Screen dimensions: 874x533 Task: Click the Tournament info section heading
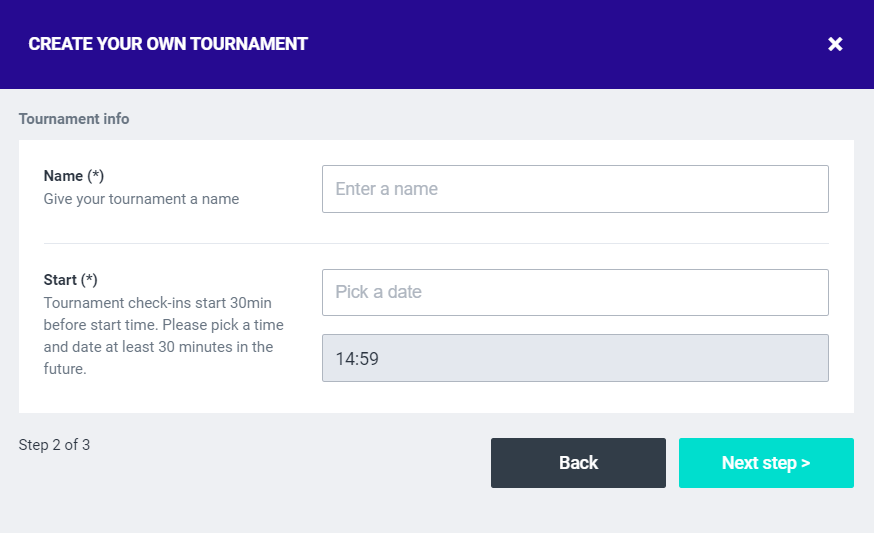pyautogui.click(x=74, y=119)
